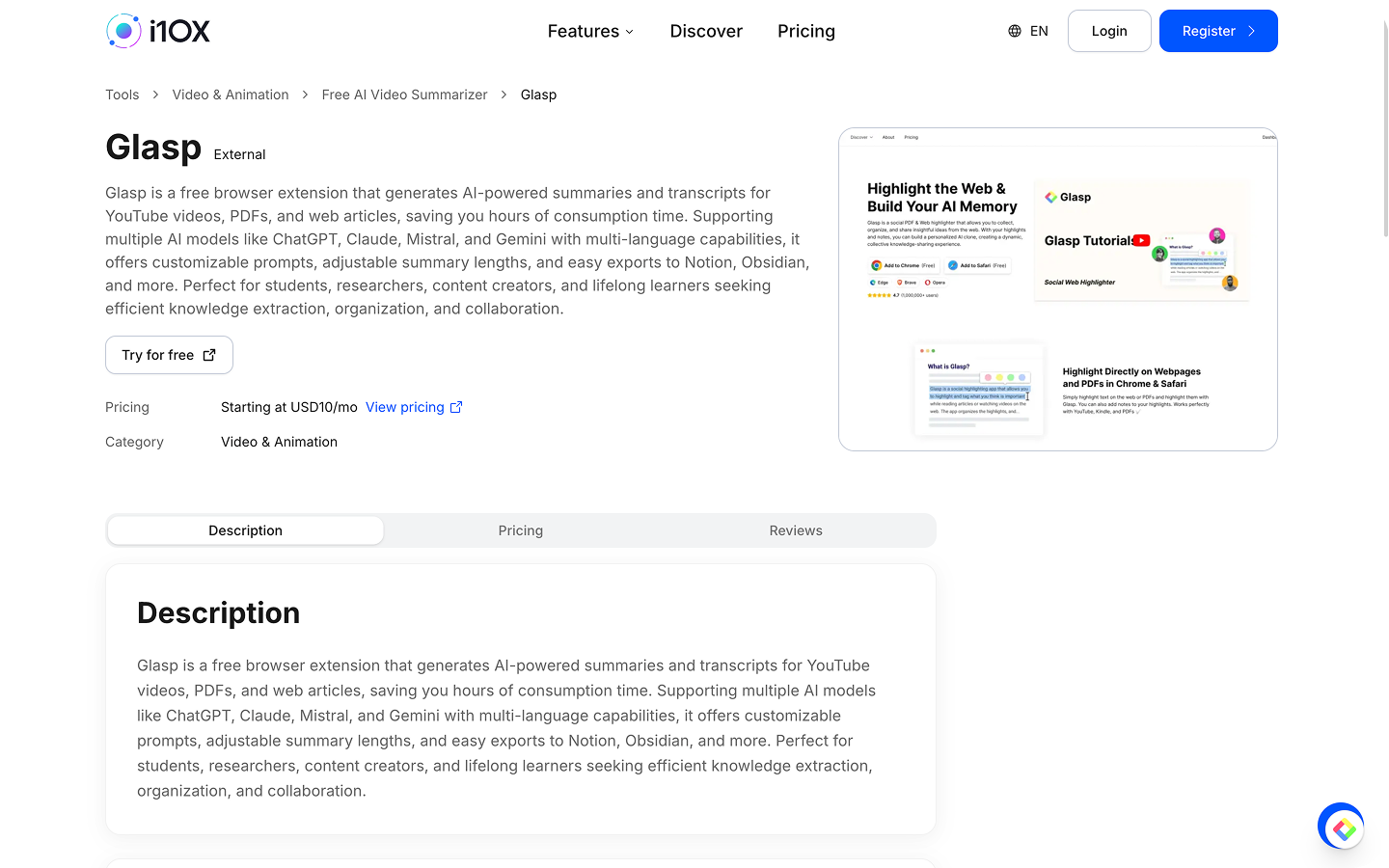The width and height of the screenshot is (1389, 868).
Task: Click the Login button
Action: pos(1109,31)
